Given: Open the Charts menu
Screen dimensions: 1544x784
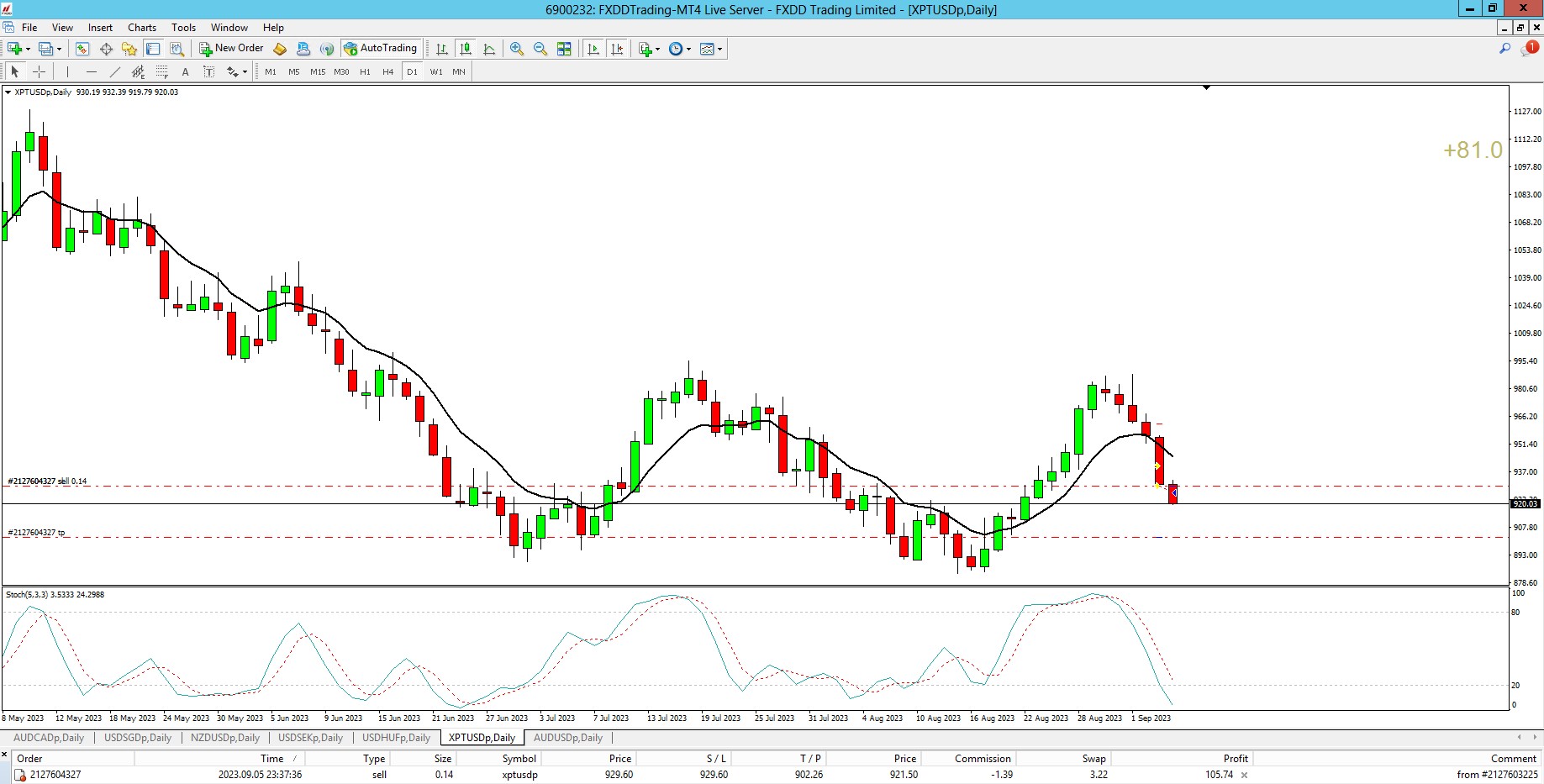Looking at the screenshot, I should [142, 28].
